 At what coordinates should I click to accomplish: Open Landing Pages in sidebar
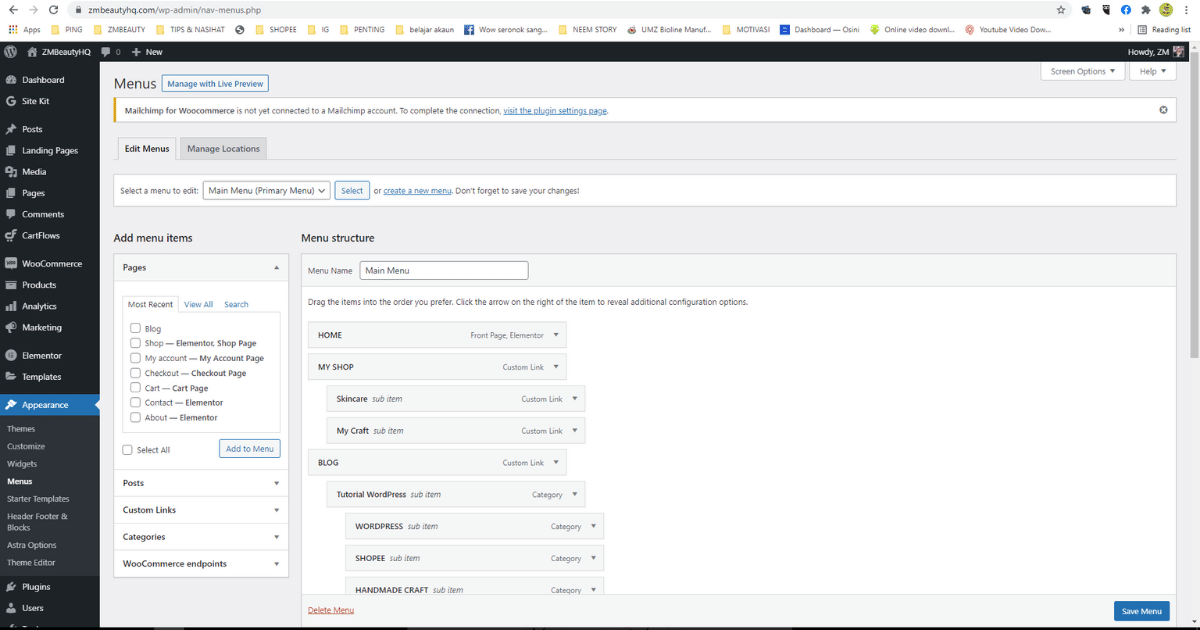(x=49, y=150)
